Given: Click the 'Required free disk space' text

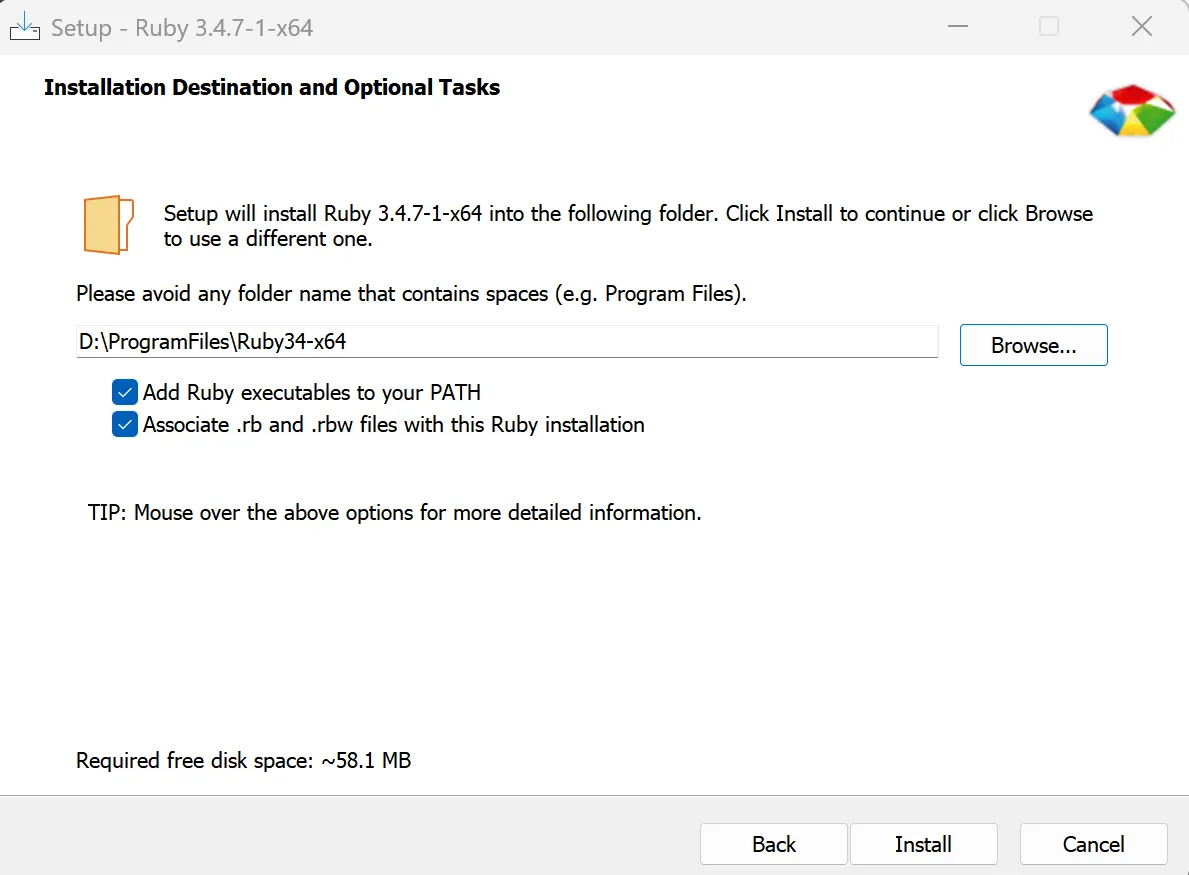Looking at the screenshot, I should coord(243,760).
